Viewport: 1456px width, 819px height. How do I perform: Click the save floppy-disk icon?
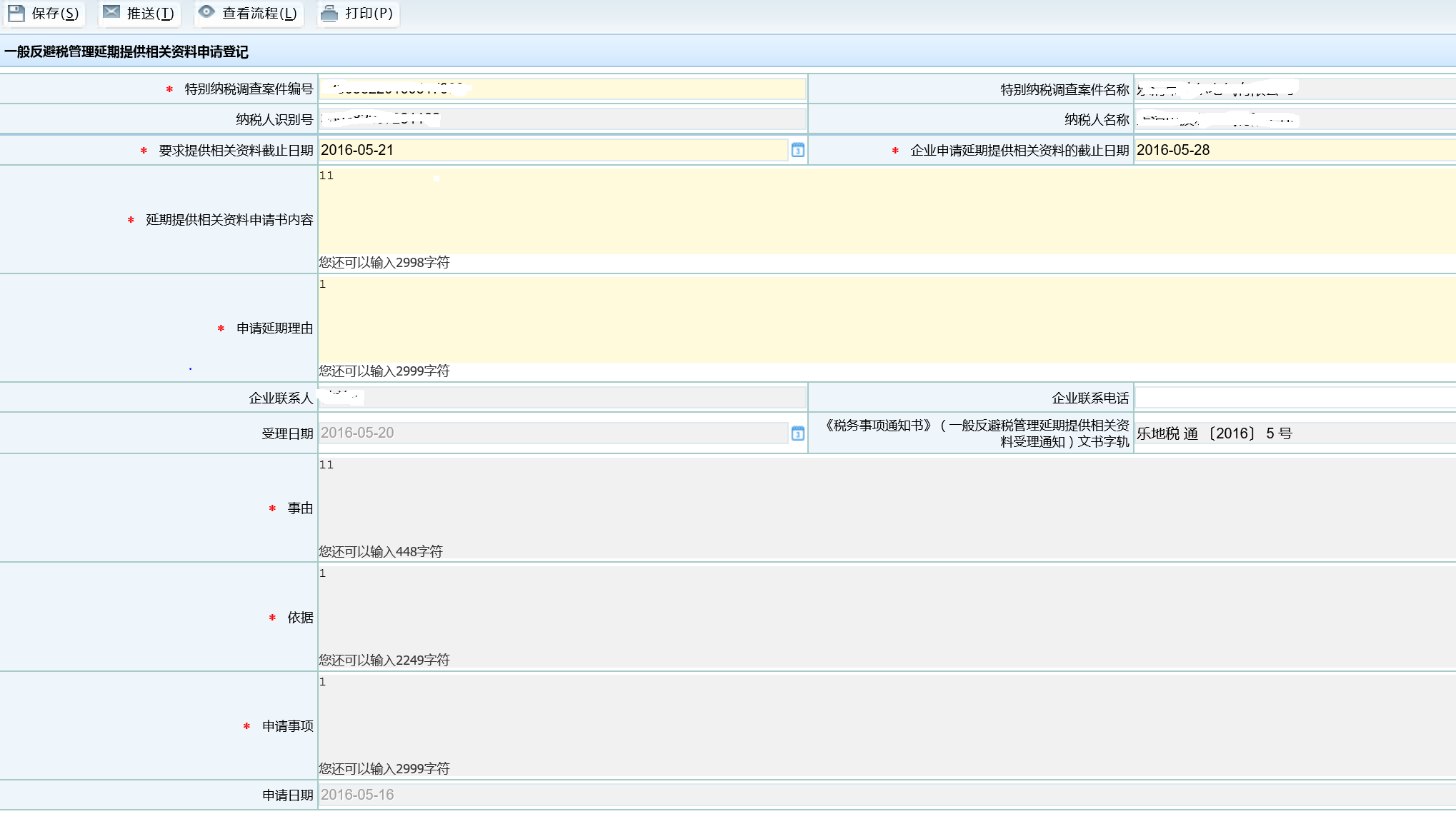(x=16, y=13)
